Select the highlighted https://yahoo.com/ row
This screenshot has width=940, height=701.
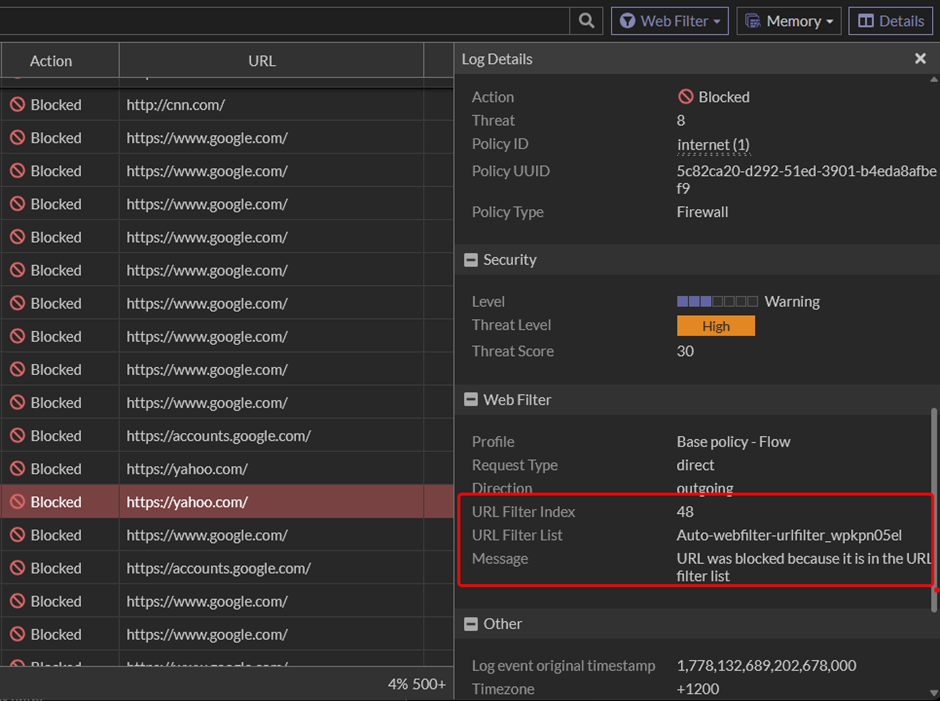227,501
